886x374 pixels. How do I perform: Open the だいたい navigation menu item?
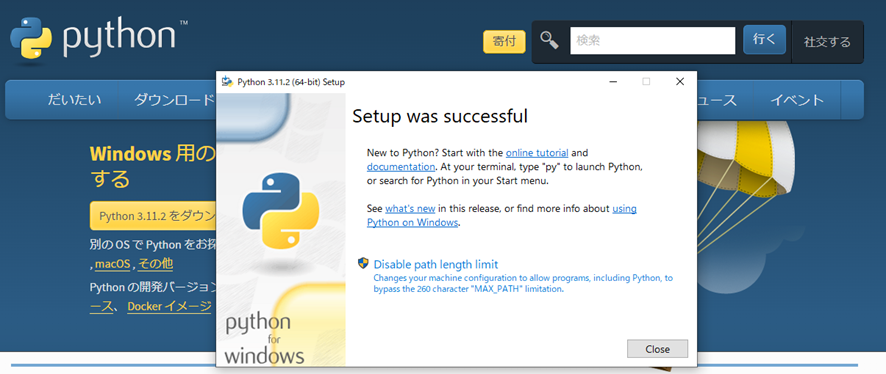[x=75, y=100]
